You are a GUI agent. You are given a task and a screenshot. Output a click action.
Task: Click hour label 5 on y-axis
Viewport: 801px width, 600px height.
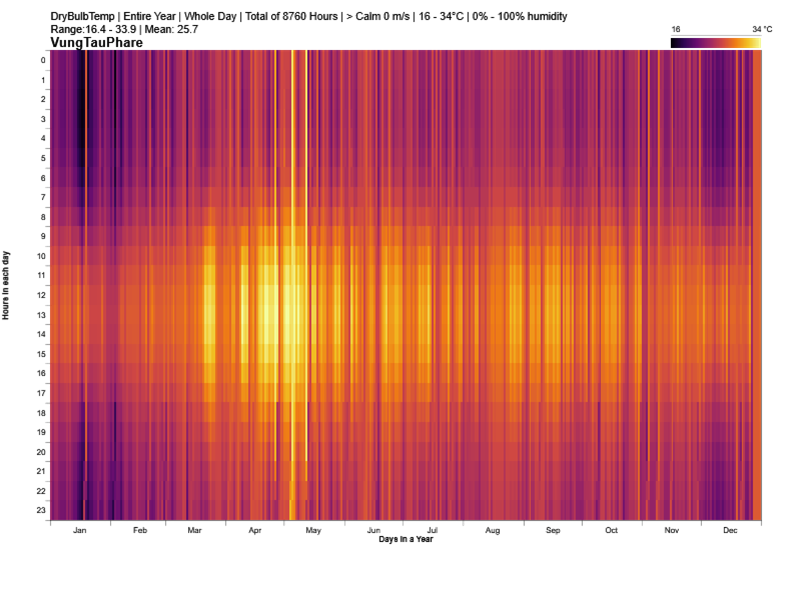coord(43,158)
